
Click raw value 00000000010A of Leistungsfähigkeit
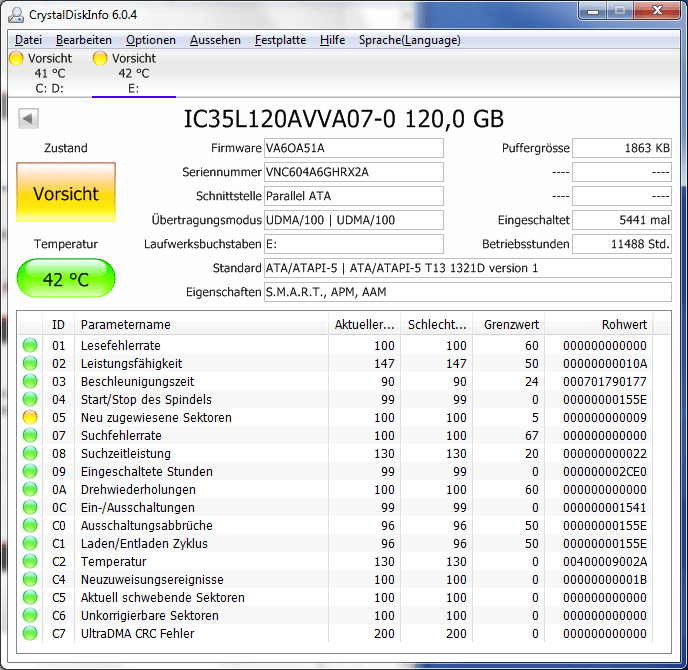coord(605,363)
